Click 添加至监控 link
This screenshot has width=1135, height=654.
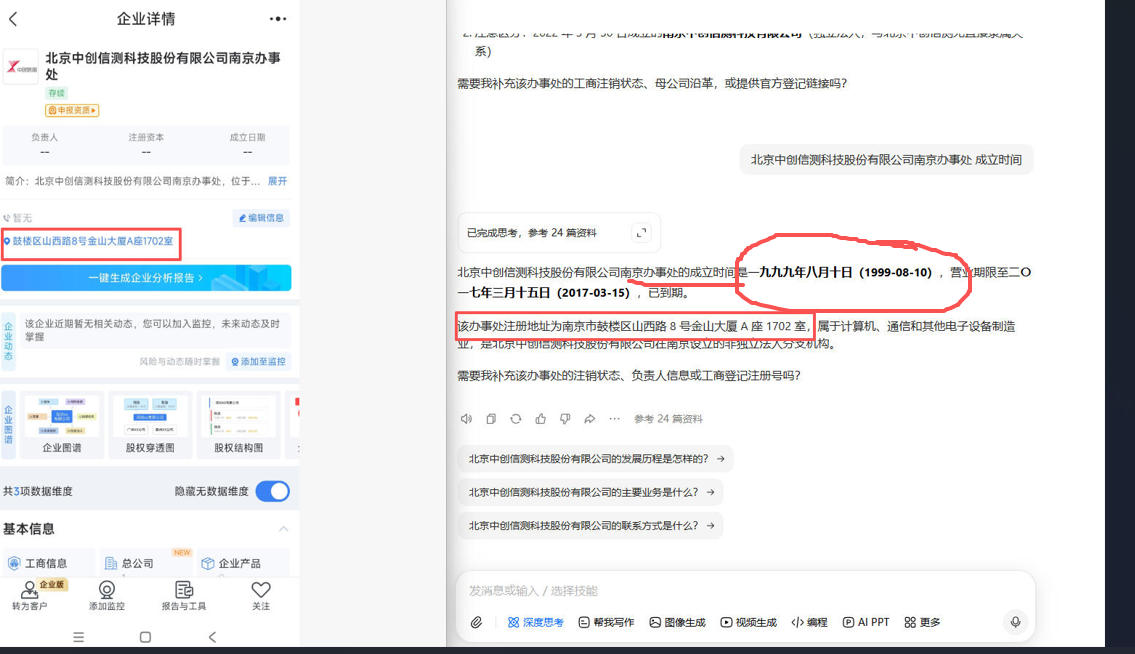(258, 361)
